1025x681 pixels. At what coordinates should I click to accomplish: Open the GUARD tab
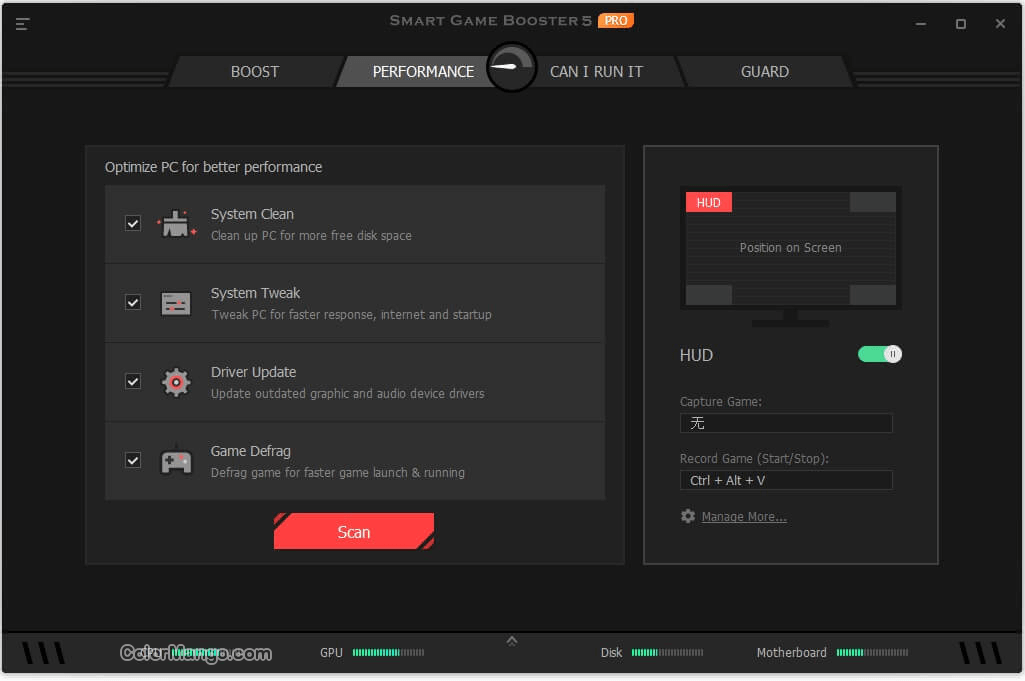tap(765, 71)
